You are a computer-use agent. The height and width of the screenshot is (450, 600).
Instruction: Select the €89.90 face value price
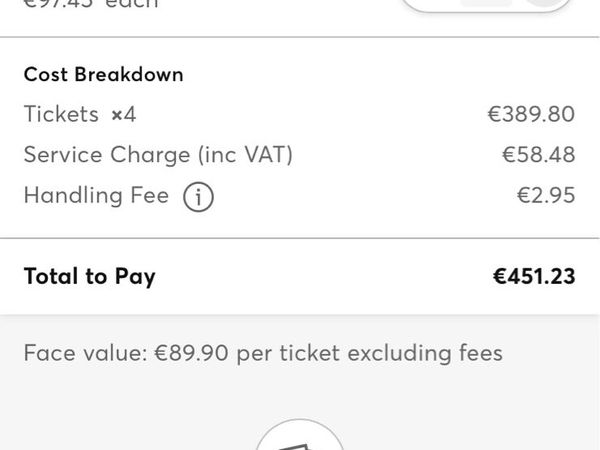coord(191,353)
